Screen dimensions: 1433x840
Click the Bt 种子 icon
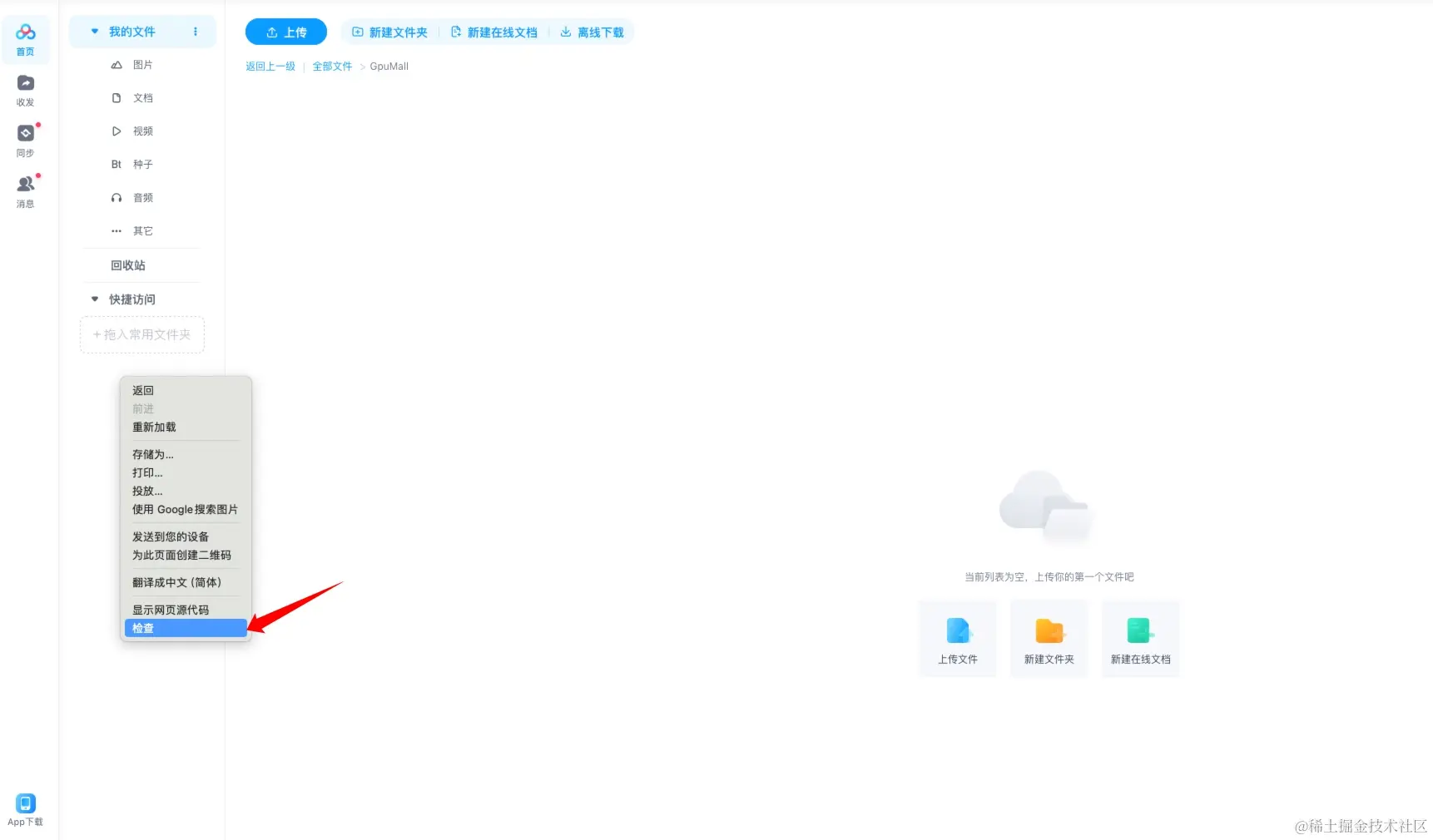click(x=117, y=165)
